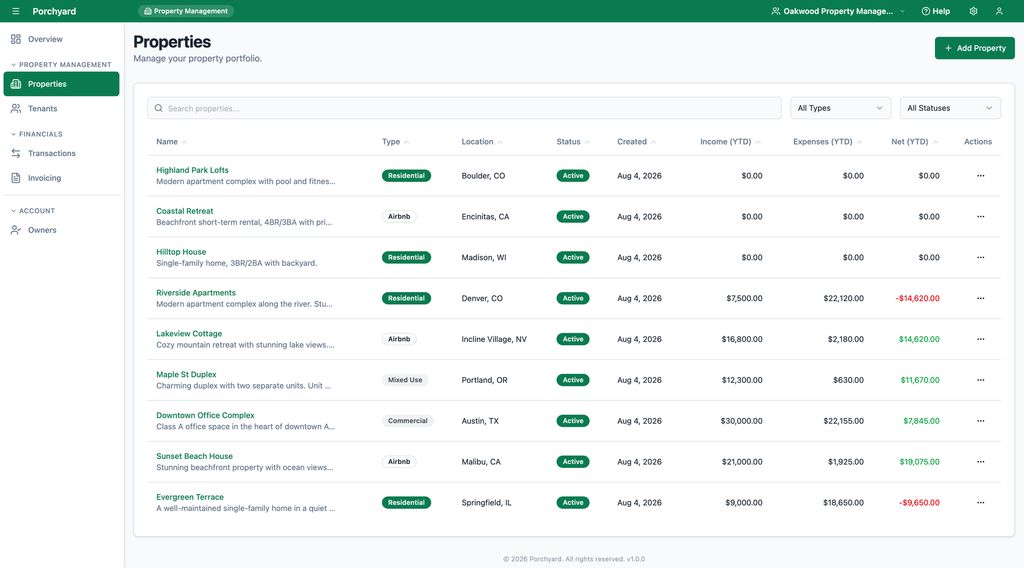Click the Property Management header badge
1024x568 pixels.
186,11
